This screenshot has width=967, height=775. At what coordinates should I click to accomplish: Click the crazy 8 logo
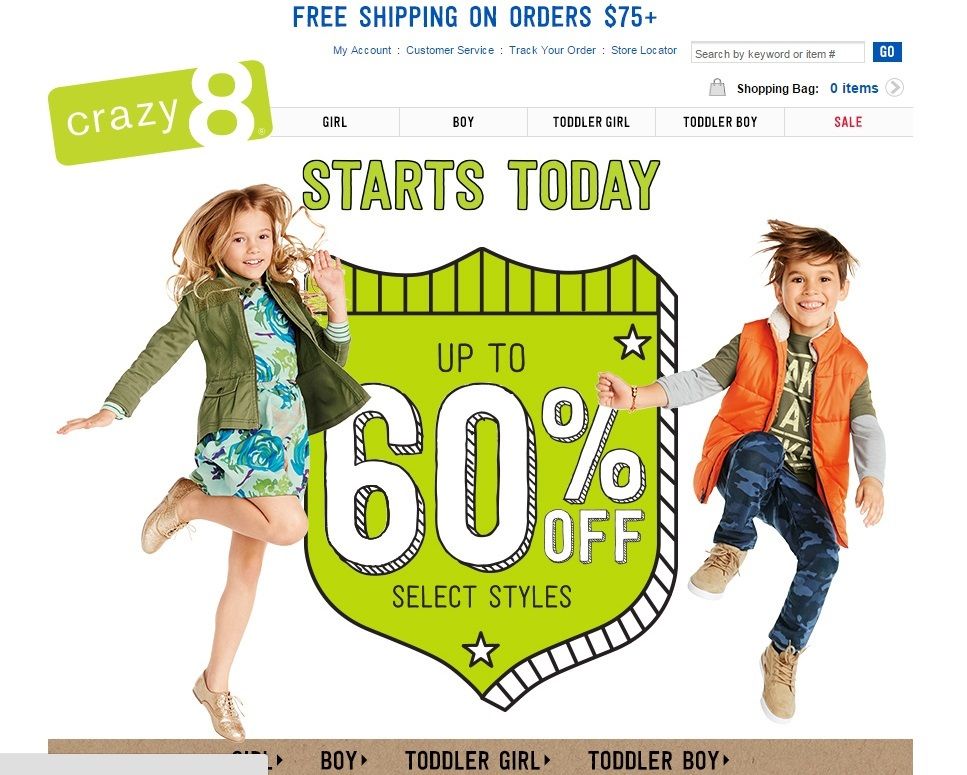(160, 112)
